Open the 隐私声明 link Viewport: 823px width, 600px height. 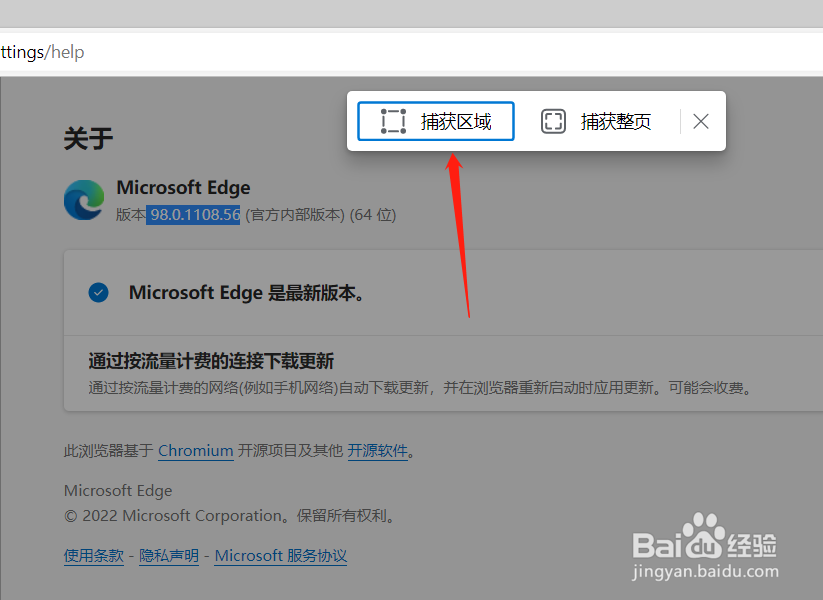pos(169,555)
